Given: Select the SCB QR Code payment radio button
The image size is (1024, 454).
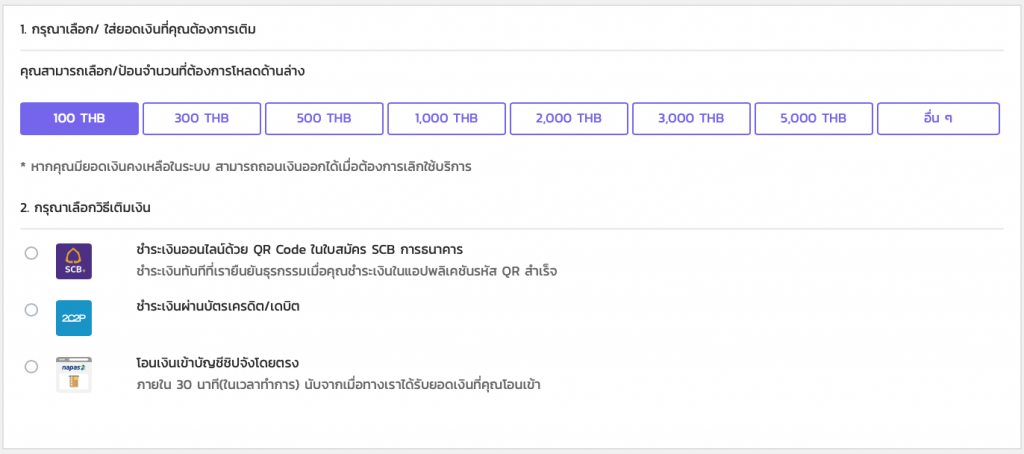Looking at the screenshot, I should 31,254.
